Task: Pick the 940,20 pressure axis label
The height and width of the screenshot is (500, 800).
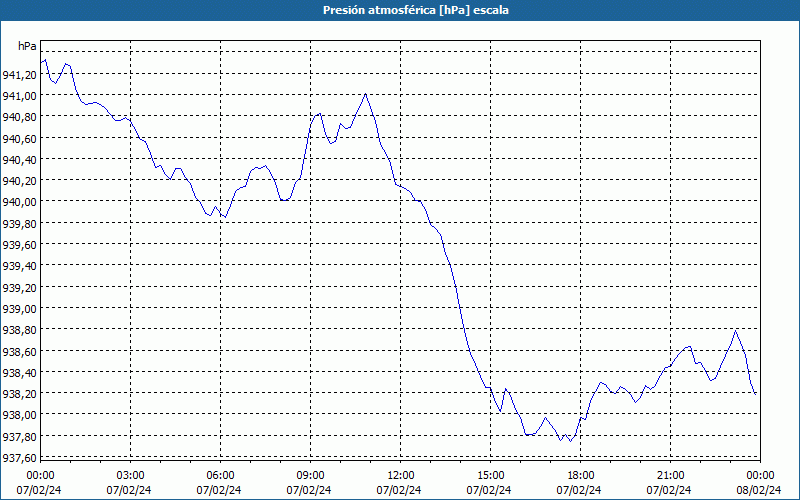Action: pyautogui.click(x=19, y=181)
